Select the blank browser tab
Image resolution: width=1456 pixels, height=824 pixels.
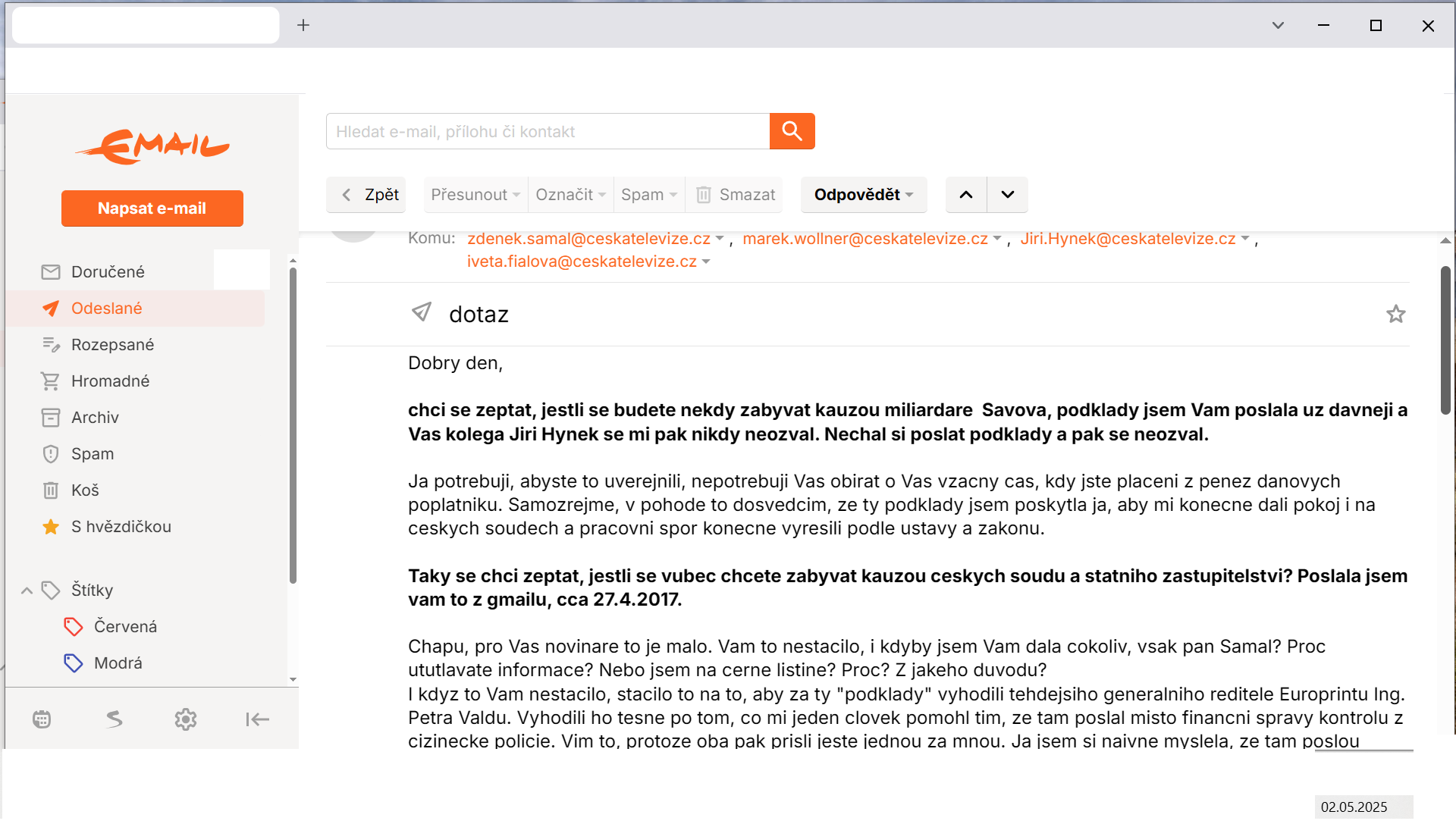[x=146, y=25]
